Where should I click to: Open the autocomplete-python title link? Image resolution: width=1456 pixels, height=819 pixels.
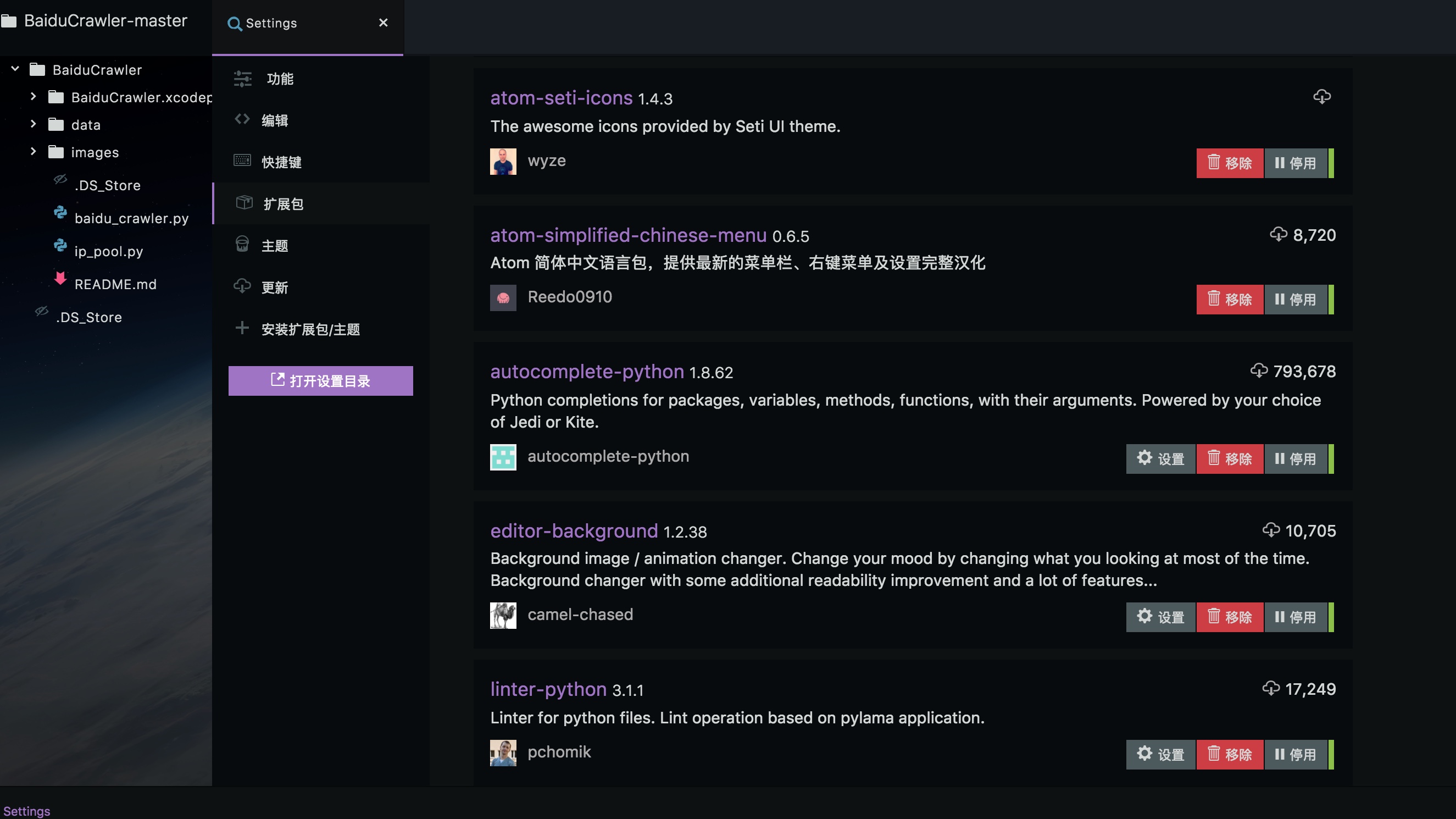click(587, 372)
